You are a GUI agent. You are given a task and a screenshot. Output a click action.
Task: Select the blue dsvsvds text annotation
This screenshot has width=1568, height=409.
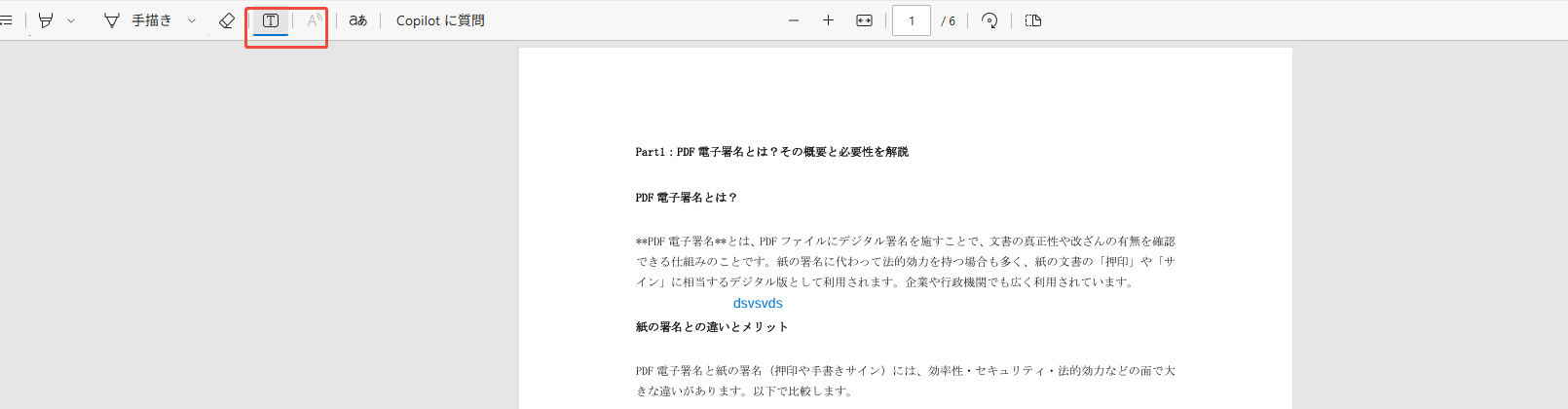click(x=758, y=303)
